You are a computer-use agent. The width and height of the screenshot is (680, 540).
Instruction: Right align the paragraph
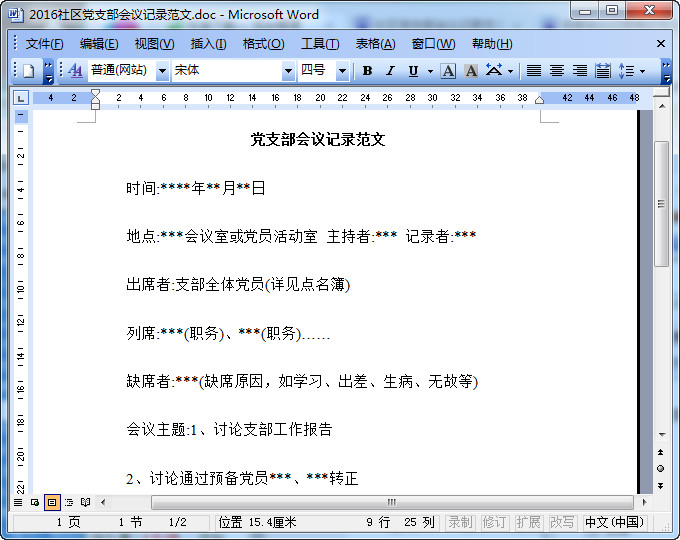click(x=580, y=70)
